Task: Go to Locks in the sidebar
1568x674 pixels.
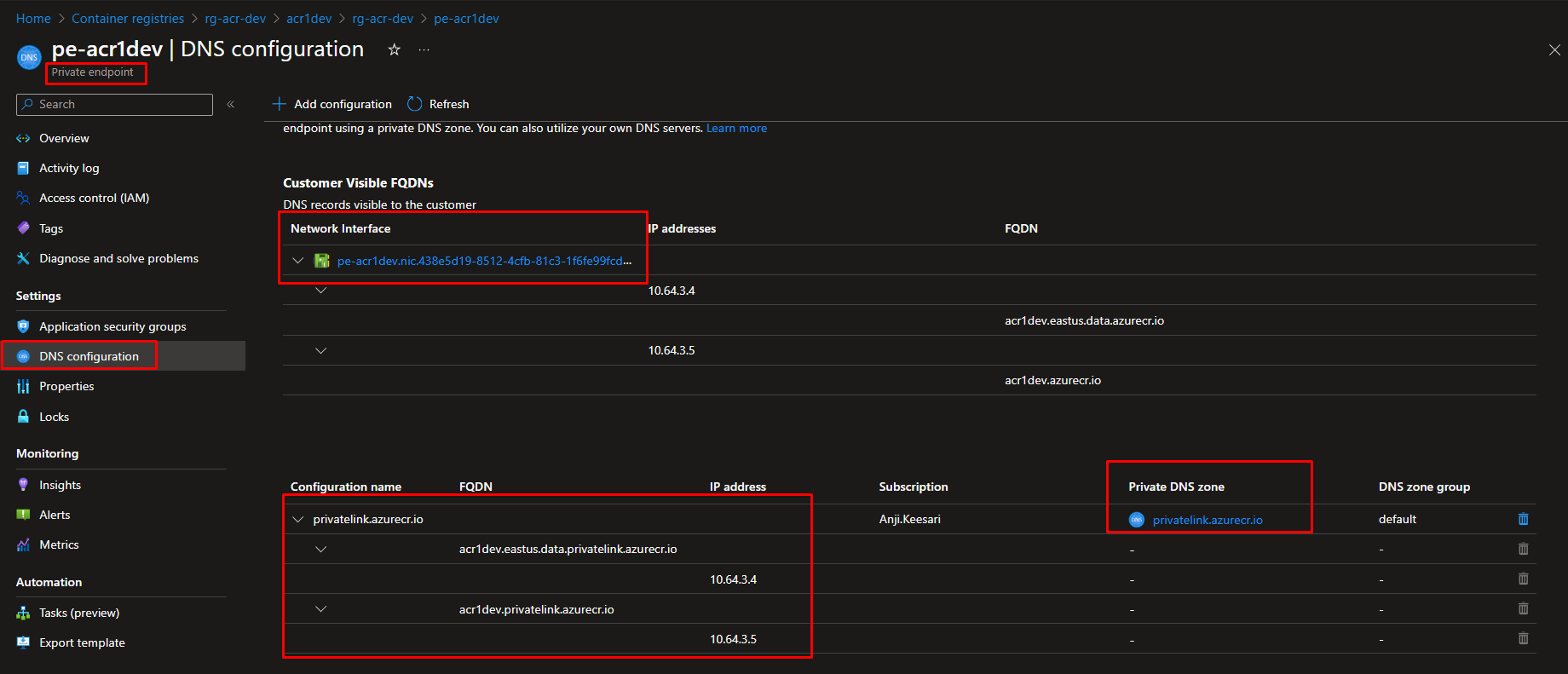Action: coord(54,417)
